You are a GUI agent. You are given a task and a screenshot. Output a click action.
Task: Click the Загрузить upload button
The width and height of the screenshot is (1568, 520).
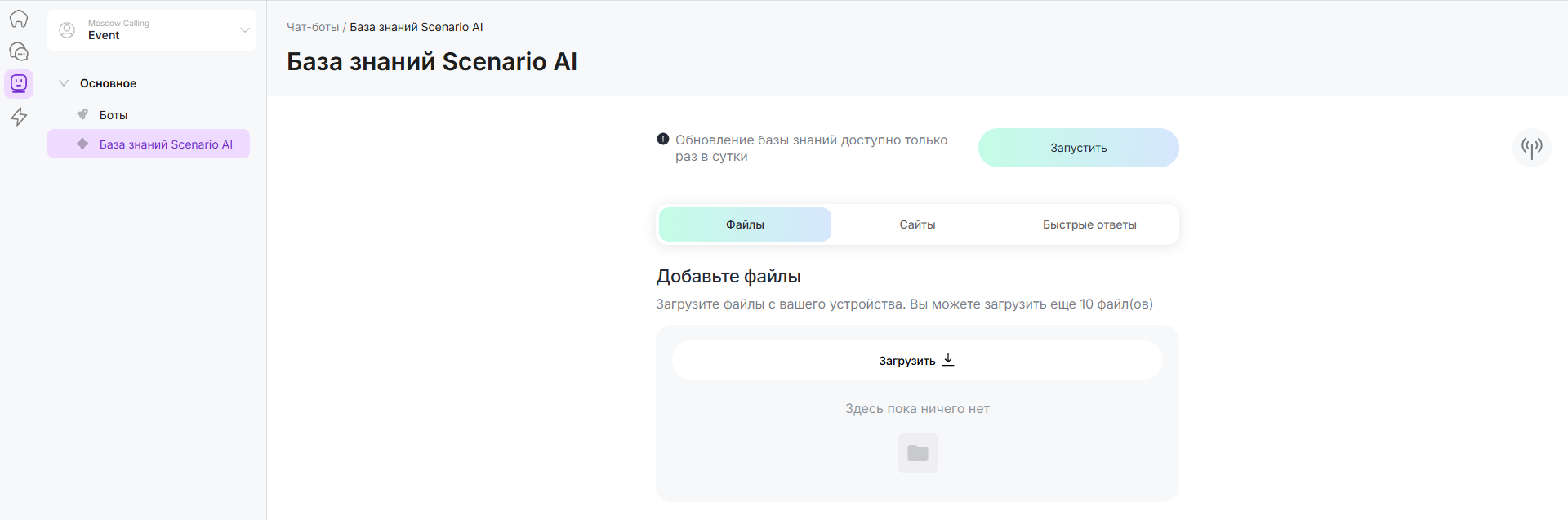pyautogui.click(x=916, y=361)
